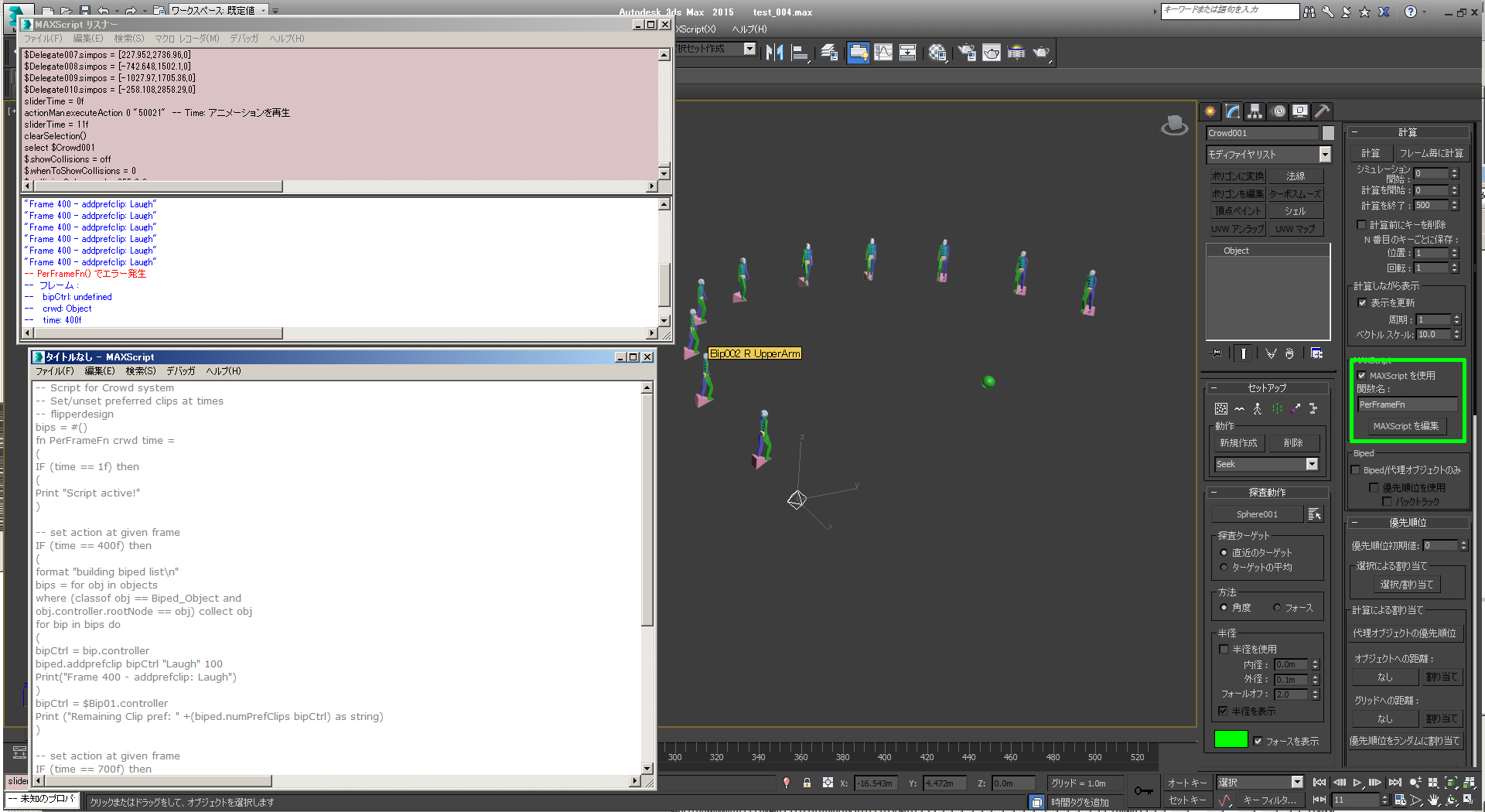
Task: Open the Layer manager icon
Action: pyautogui.click(x=829, y=53)
